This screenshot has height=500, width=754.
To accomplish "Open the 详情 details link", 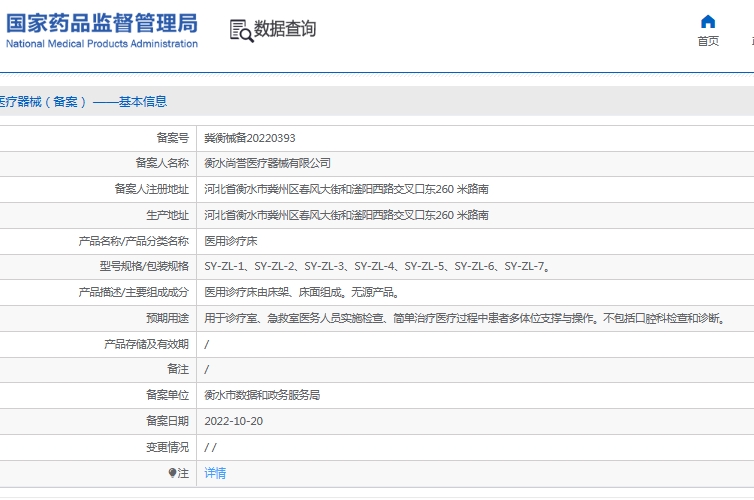I will [215, 473].
